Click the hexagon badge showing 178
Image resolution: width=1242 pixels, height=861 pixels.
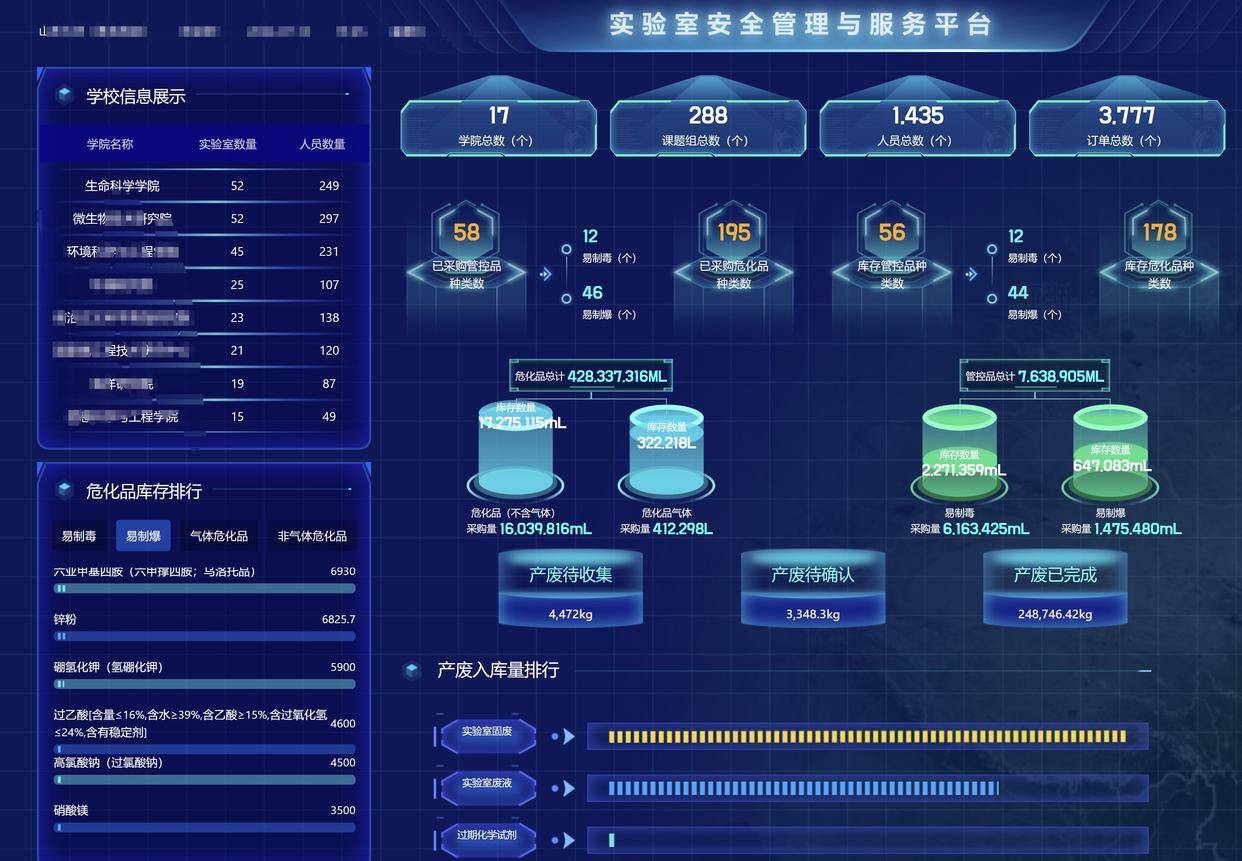click(1159, 232)
